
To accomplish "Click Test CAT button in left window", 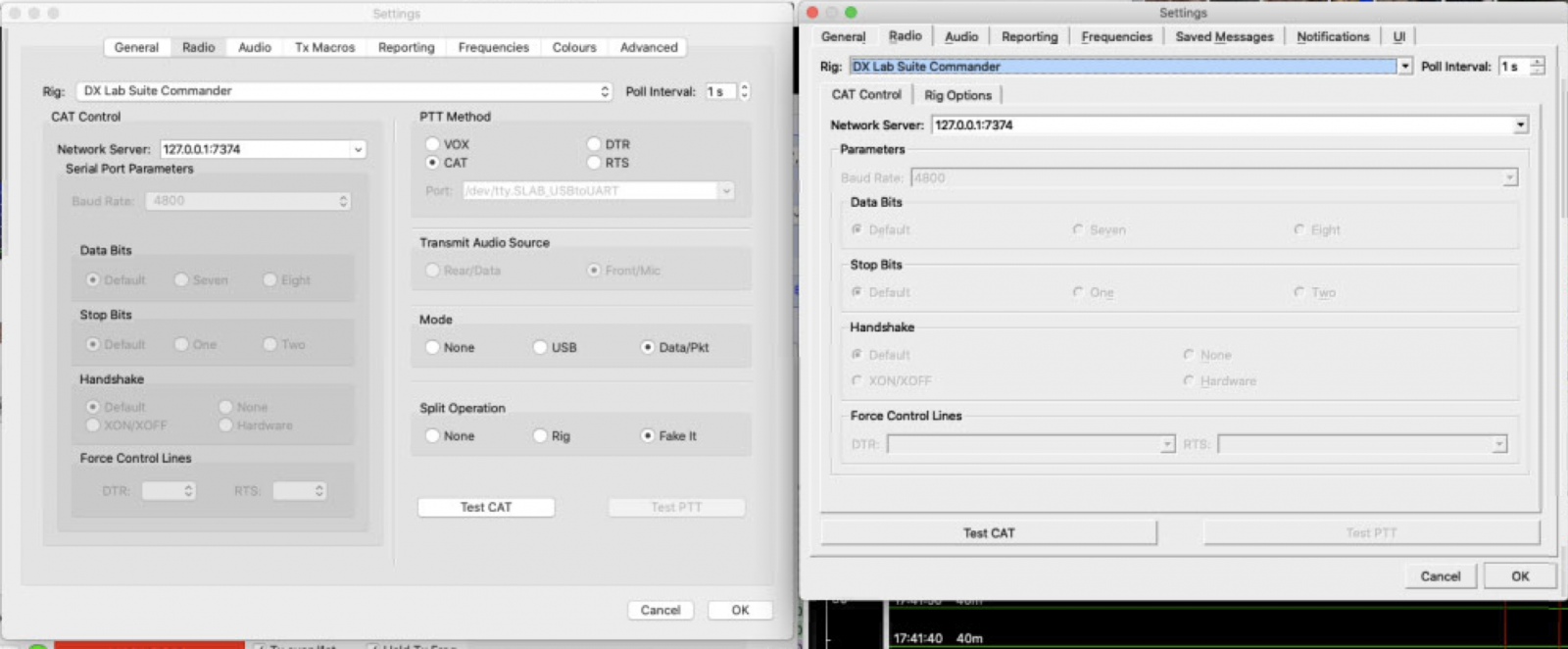I will coord(486,507).
